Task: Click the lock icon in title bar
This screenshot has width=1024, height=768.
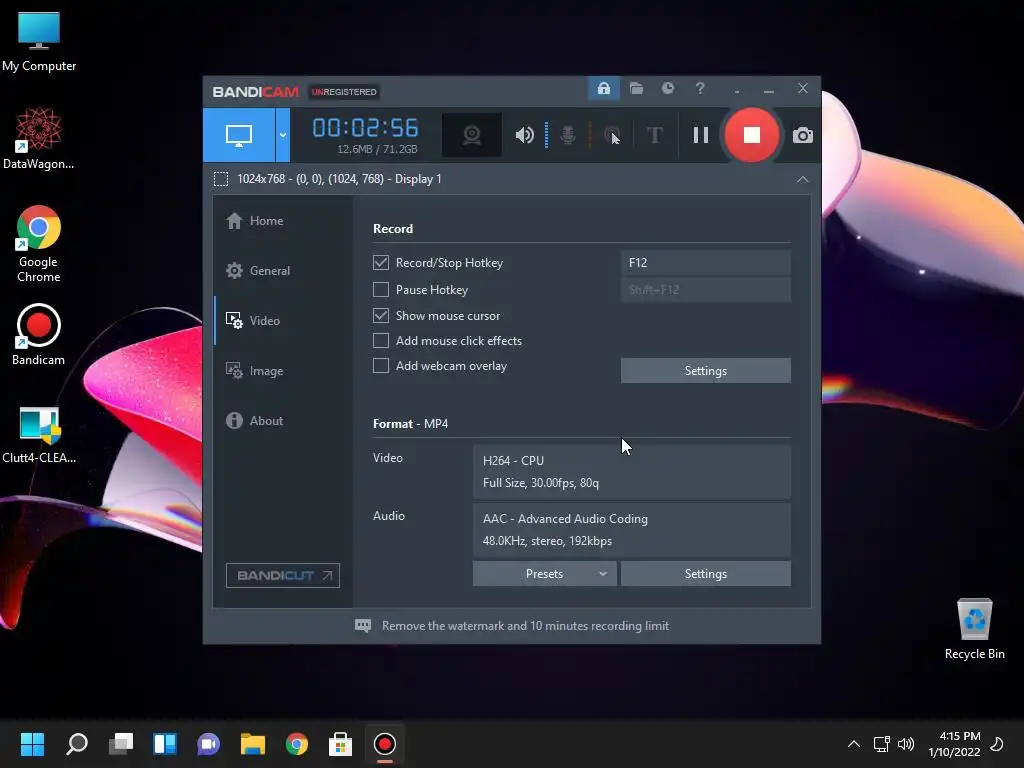Action: coord(603,88)
